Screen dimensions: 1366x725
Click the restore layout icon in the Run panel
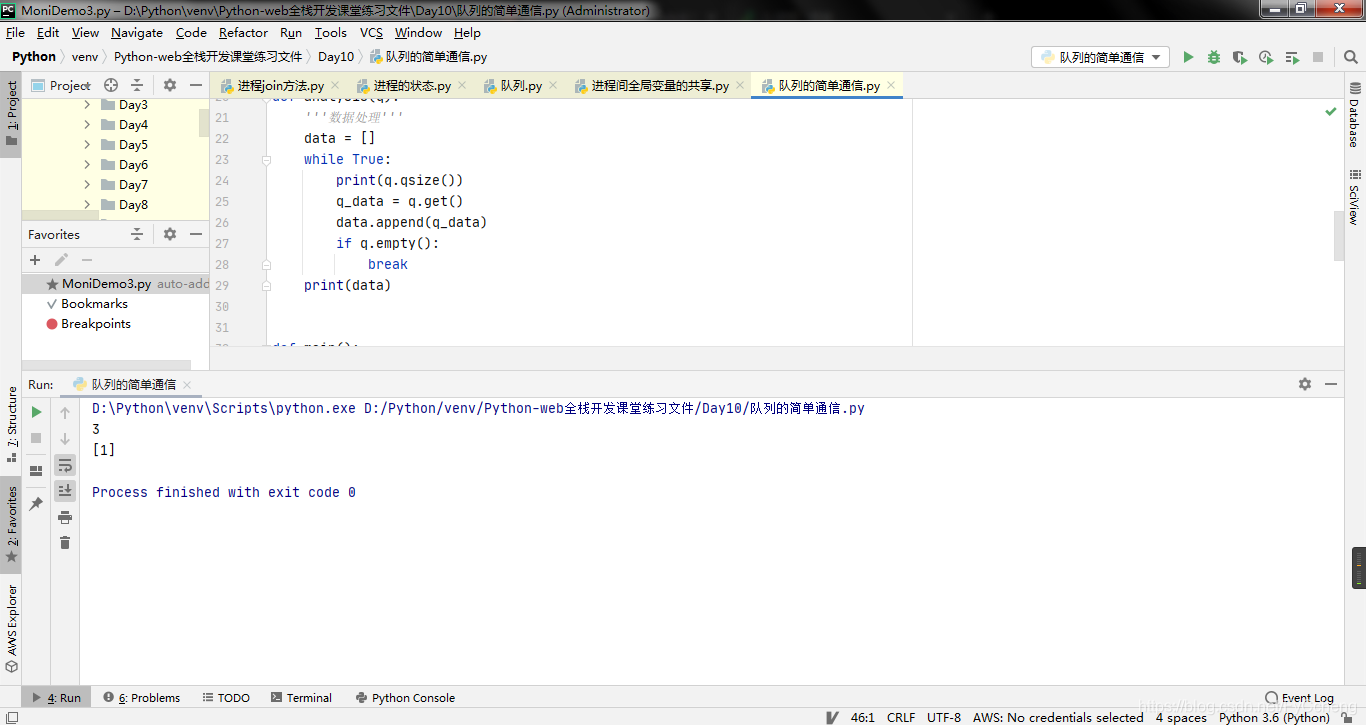coord(36,470)
